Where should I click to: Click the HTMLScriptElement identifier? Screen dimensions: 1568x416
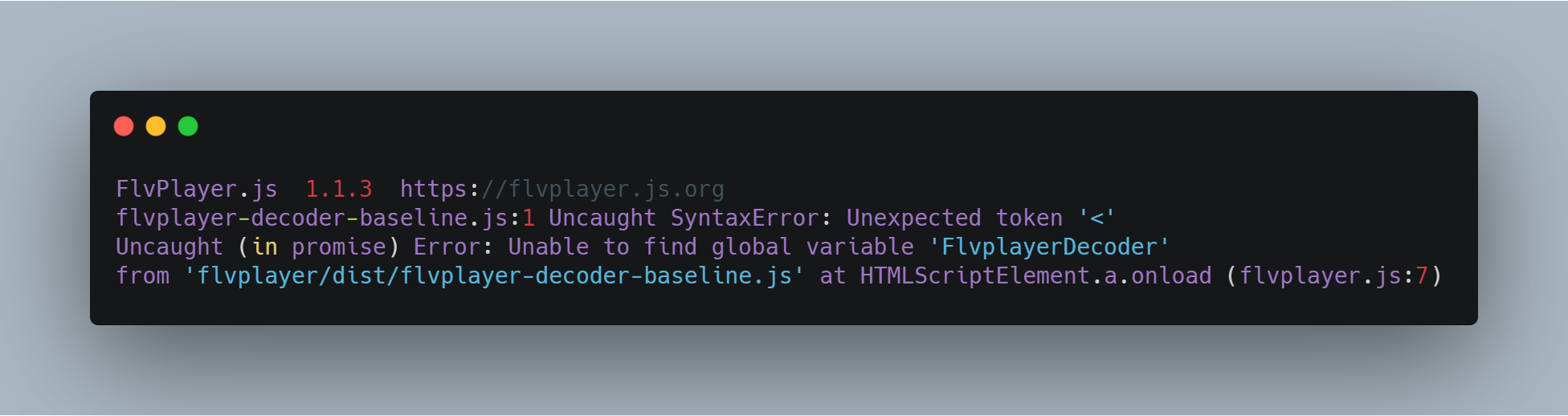click(x=974, y=276)
